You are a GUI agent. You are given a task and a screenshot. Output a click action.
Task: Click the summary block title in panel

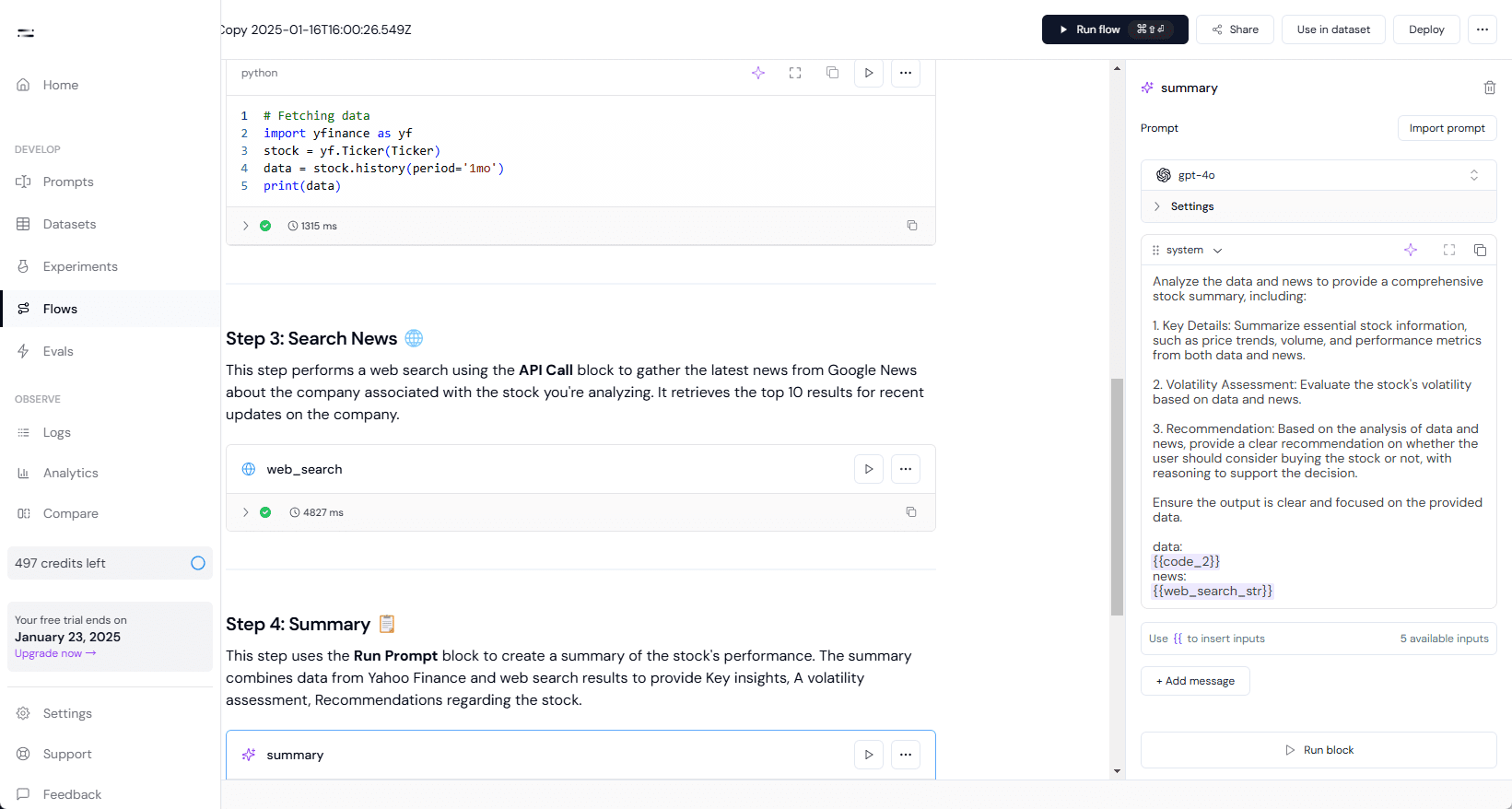coord(1189,88)
